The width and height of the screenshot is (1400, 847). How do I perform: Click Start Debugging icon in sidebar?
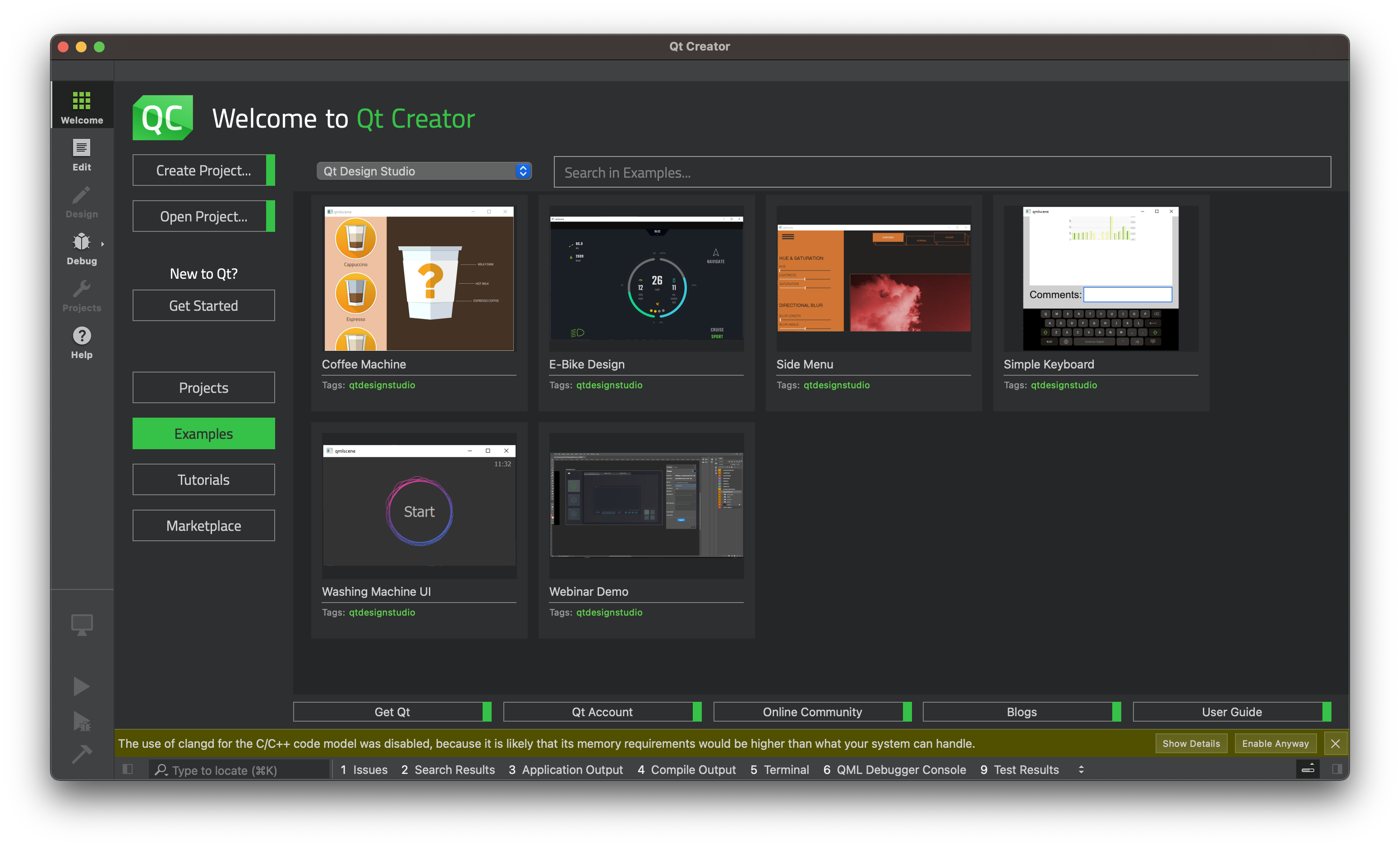pos(81,721)
